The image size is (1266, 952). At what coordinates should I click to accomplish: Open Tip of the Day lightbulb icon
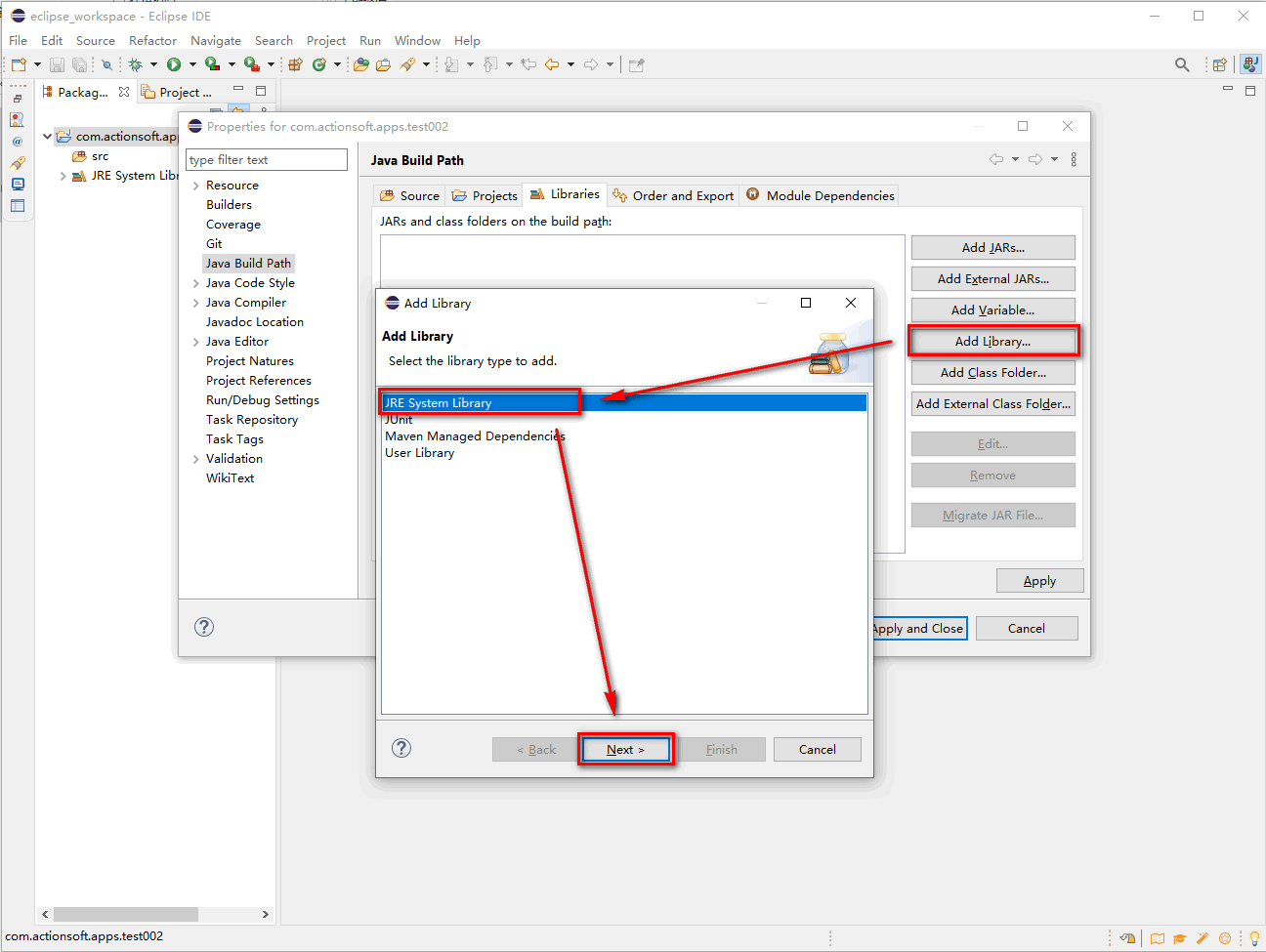1254,938
